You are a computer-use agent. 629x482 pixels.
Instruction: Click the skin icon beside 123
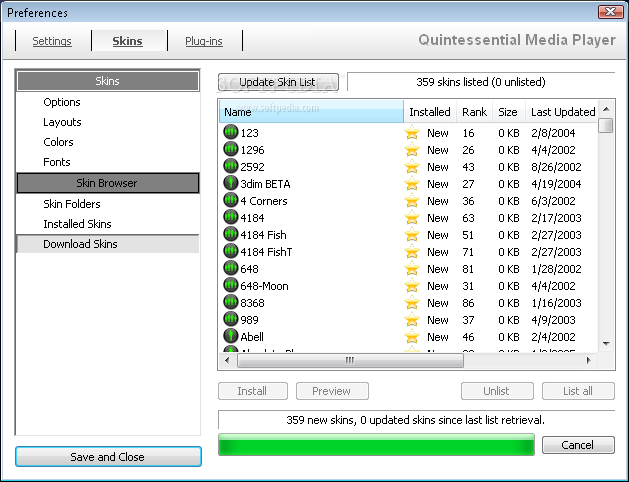coord(231,132)
